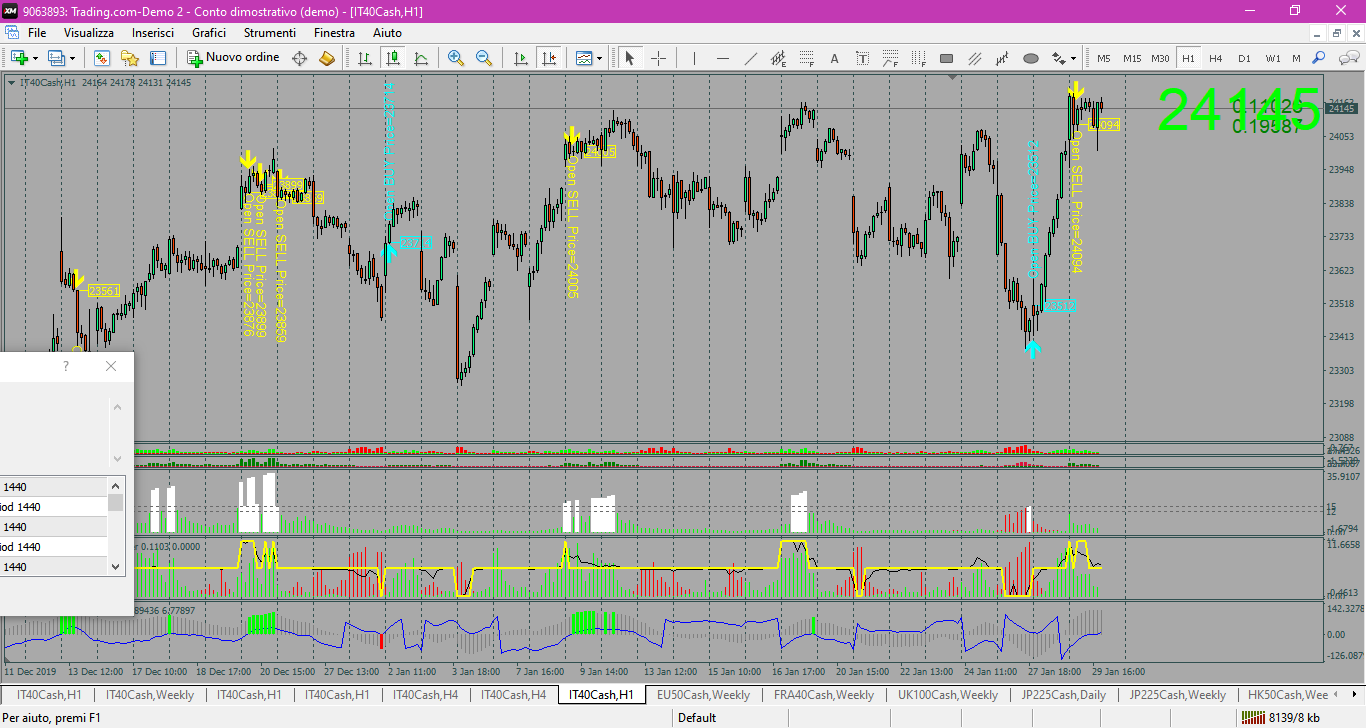The width and height of the screenshot is (1366, 728).
Task: Select the cursor arrow tool
Action: point(630,58)
